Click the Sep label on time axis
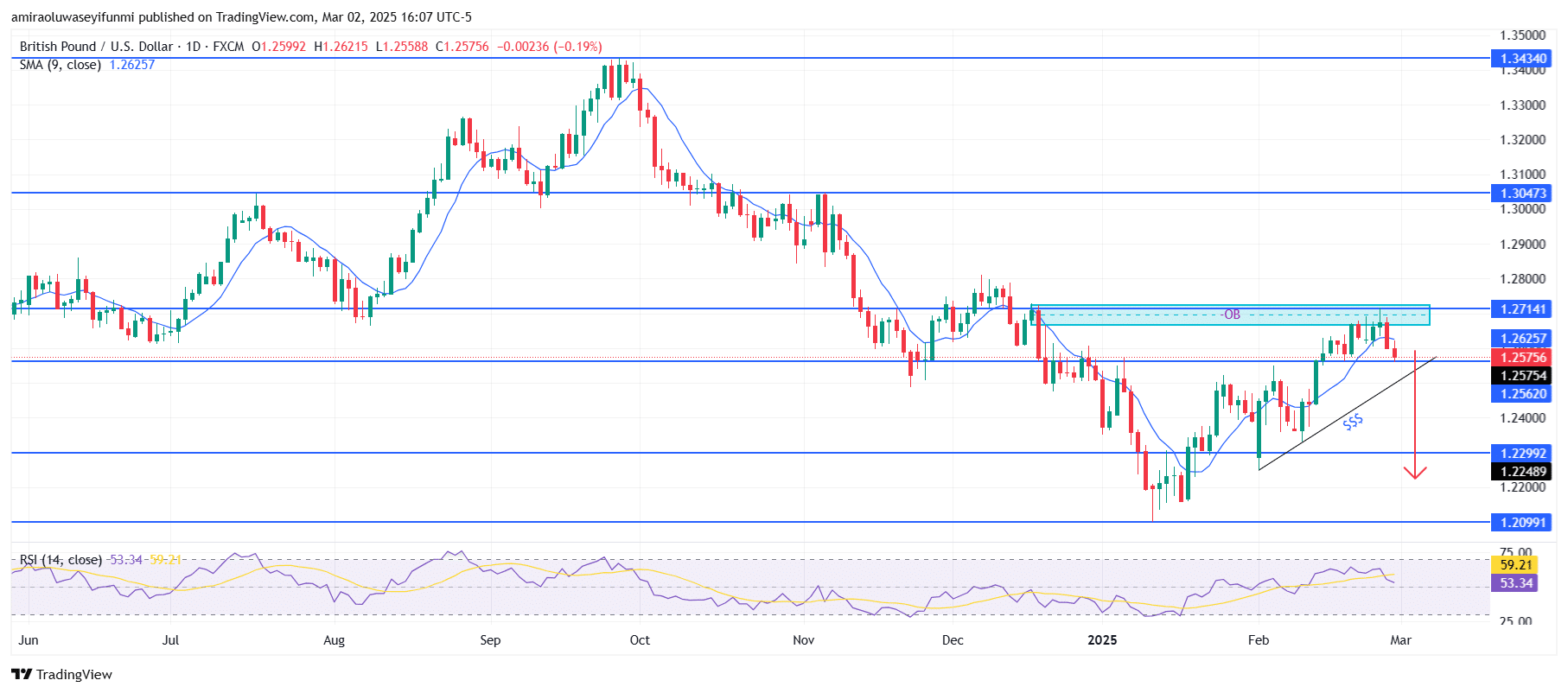1568x693 pixels. (490, 640)
